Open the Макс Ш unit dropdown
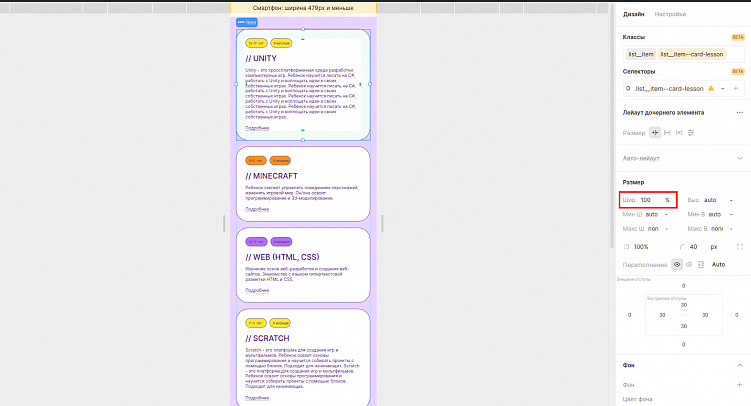 (666, 229)
